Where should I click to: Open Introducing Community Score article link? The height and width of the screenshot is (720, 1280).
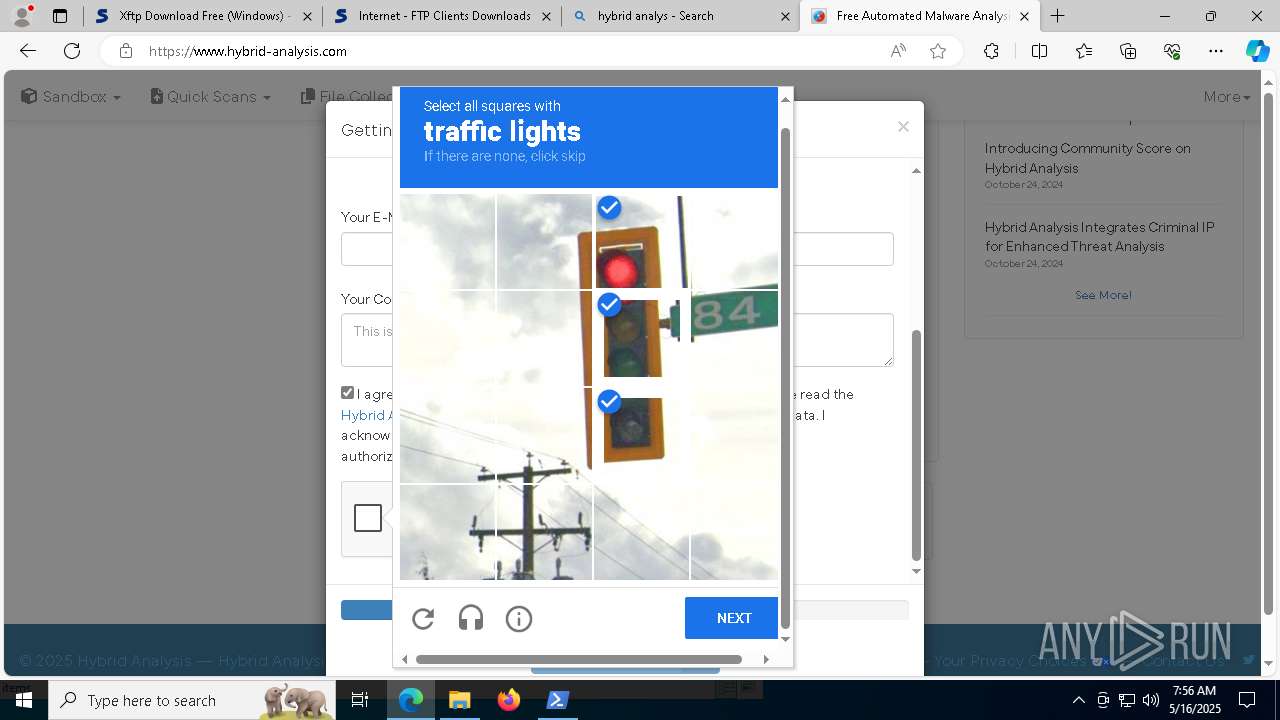click(x=1087, y=158)
